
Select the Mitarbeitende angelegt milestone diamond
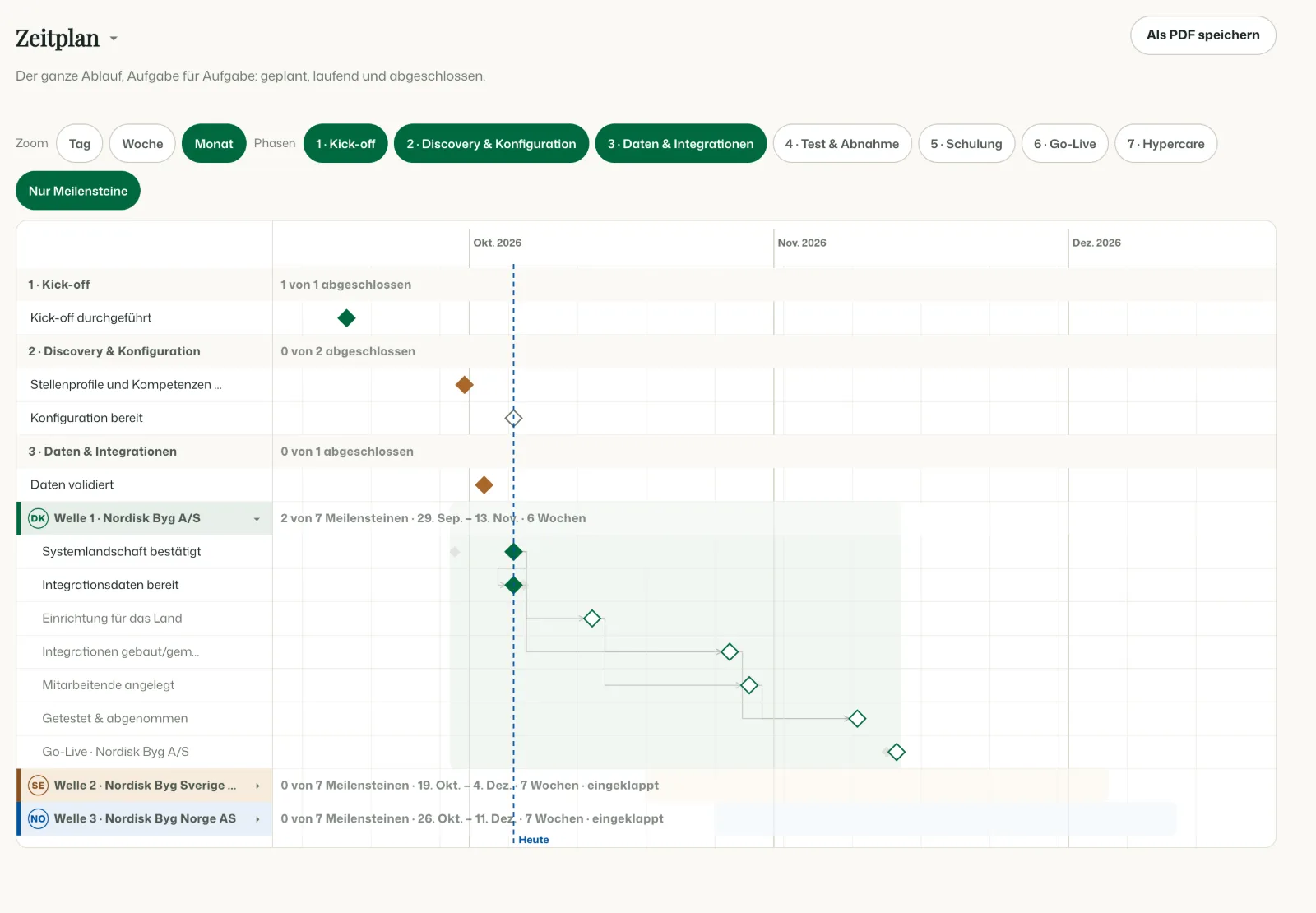pos(748,685)
